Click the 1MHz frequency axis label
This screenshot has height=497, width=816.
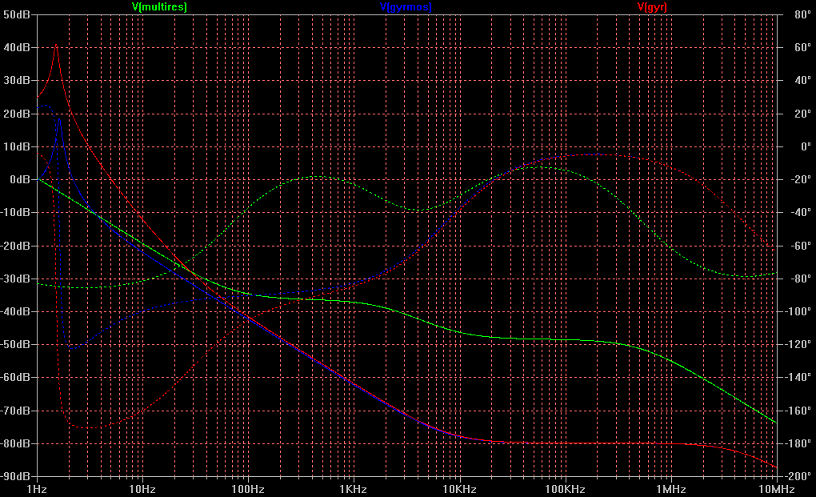point(671,489)
